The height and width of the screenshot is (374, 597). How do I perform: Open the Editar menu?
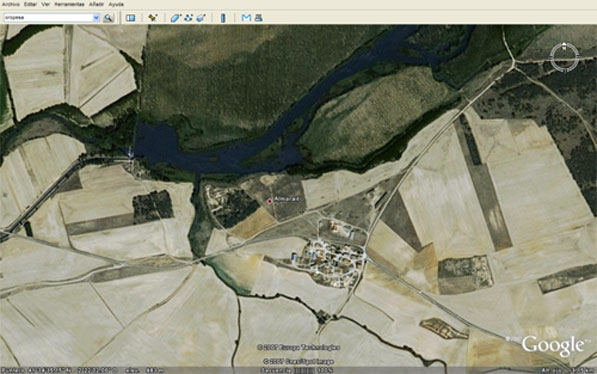pos(30,4)
